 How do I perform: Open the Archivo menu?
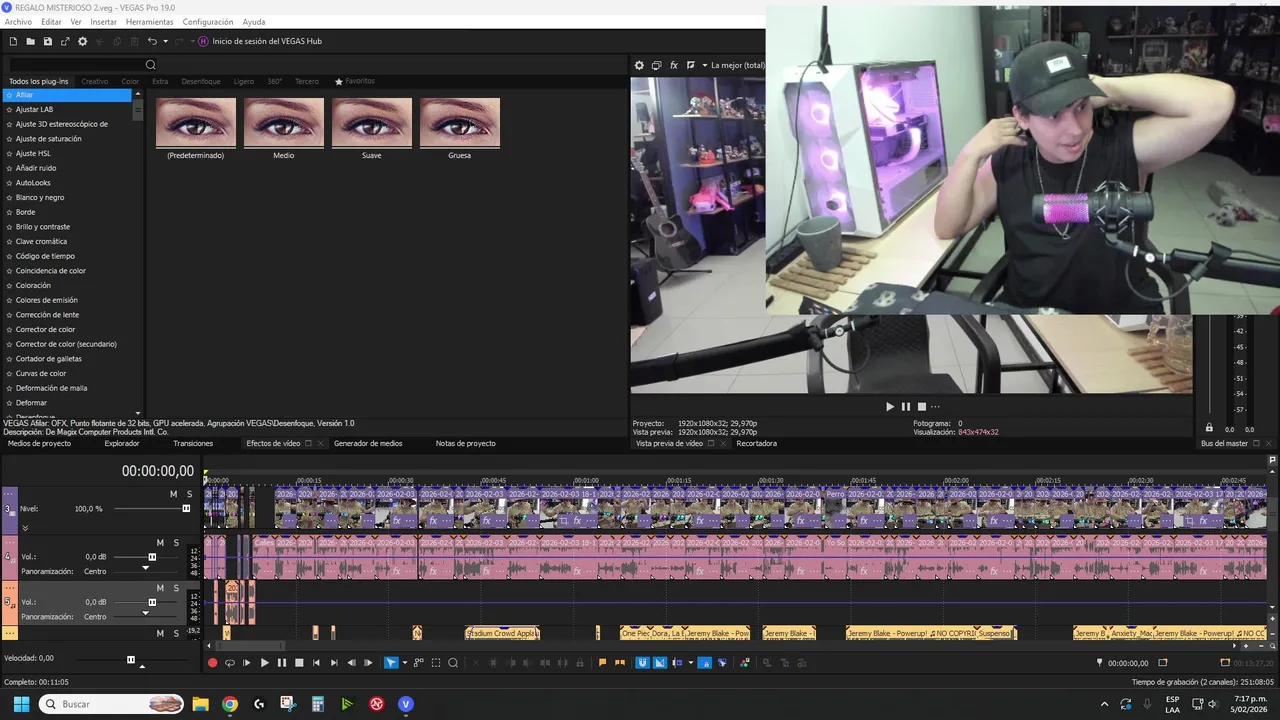click(x=18, y=21)
